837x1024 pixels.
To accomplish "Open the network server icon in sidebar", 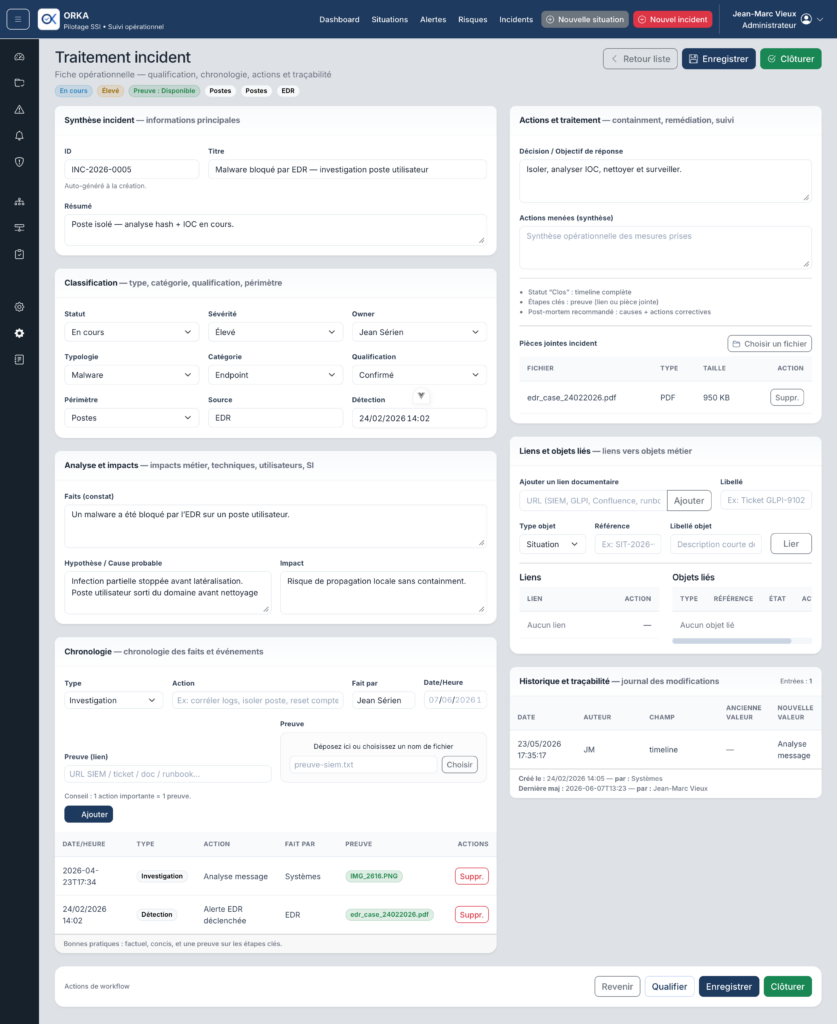I will click(20, 228).
